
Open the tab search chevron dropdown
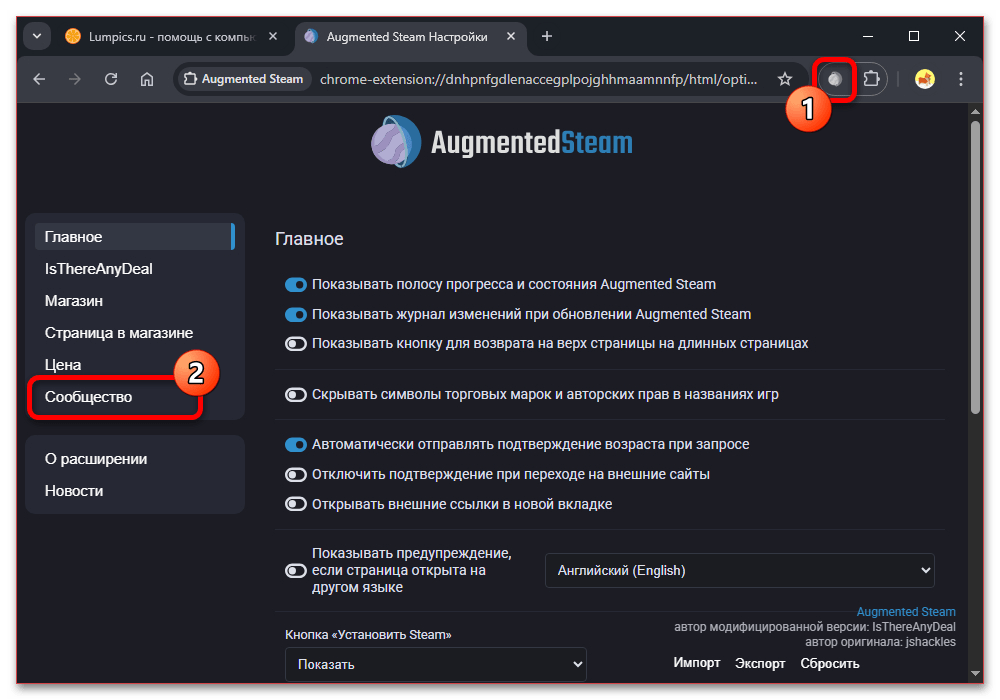[x=37, y=36]
